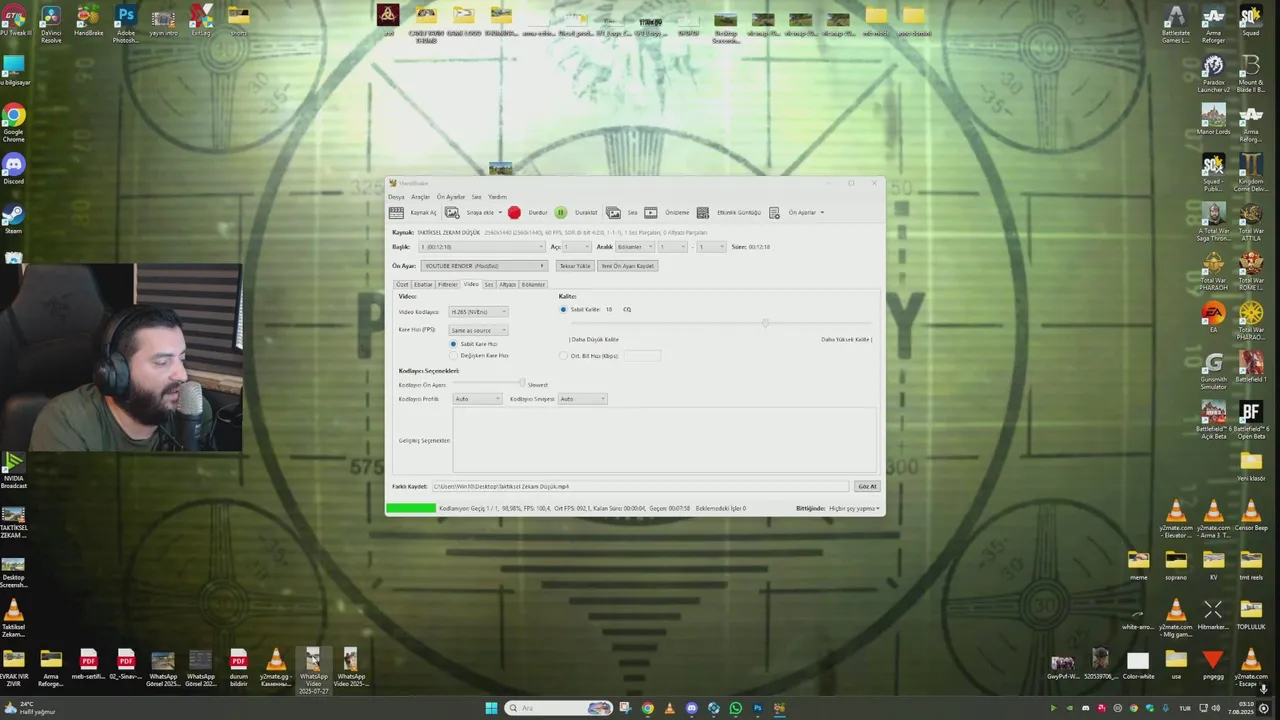Open VLC from the taskbar
The width and height of the screenshot is (1280, 720).
(x=669, y=708)
